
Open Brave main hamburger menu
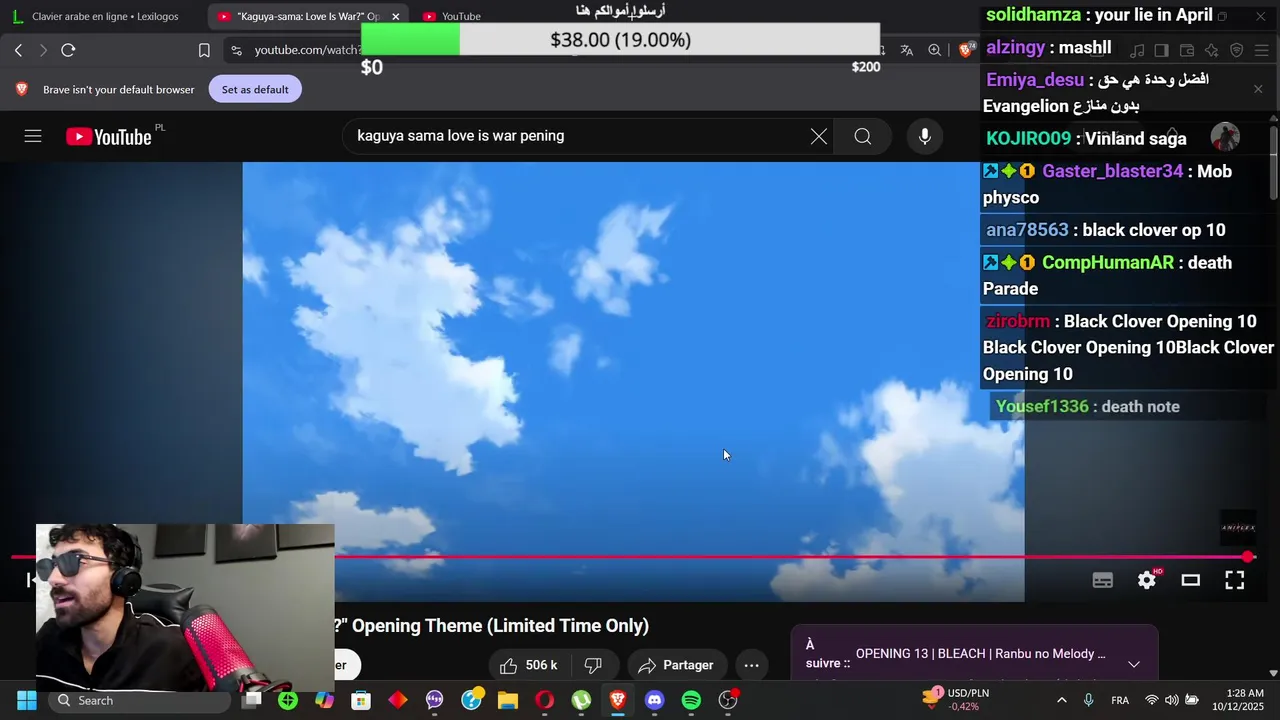click(x=1262, y=50)
